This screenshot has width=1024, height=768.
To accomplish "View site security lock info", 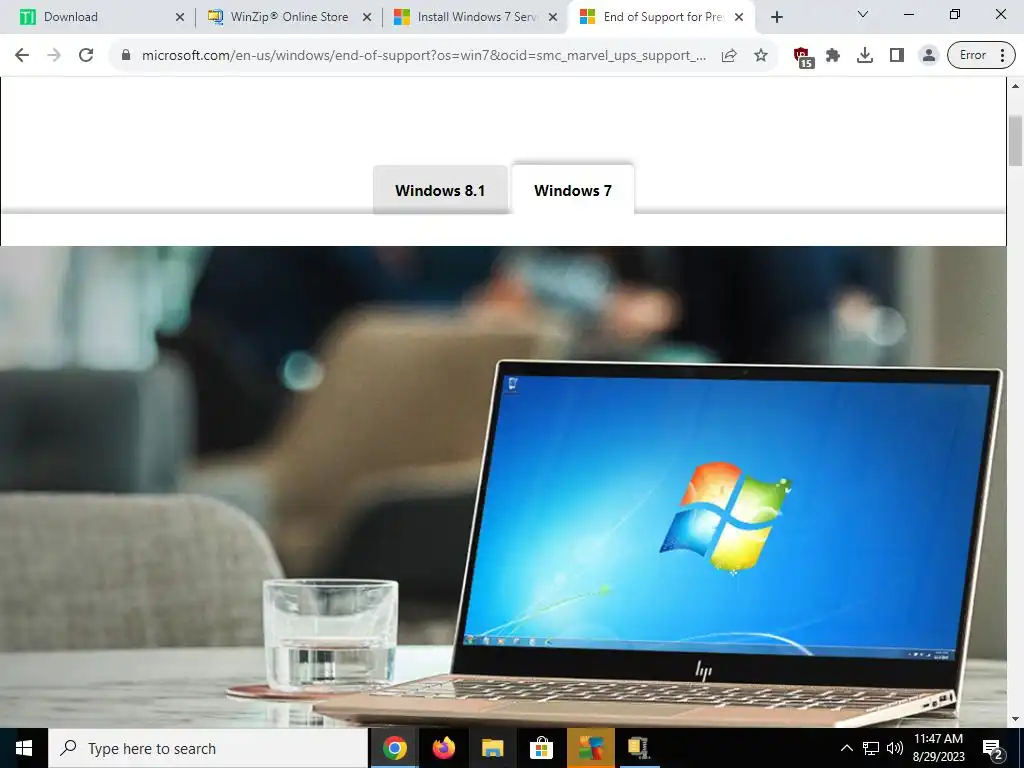I will pos(126,56).
